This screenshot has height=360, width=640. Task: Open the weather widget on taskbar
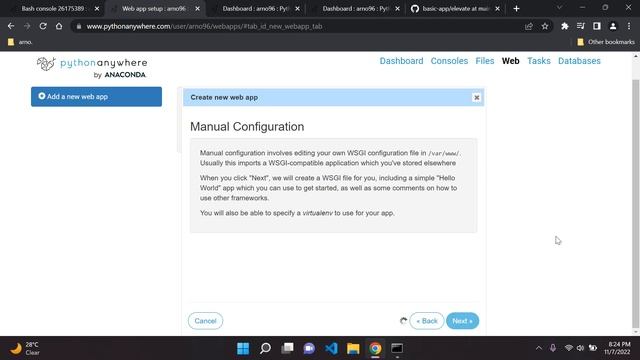[x=25, y=349]
